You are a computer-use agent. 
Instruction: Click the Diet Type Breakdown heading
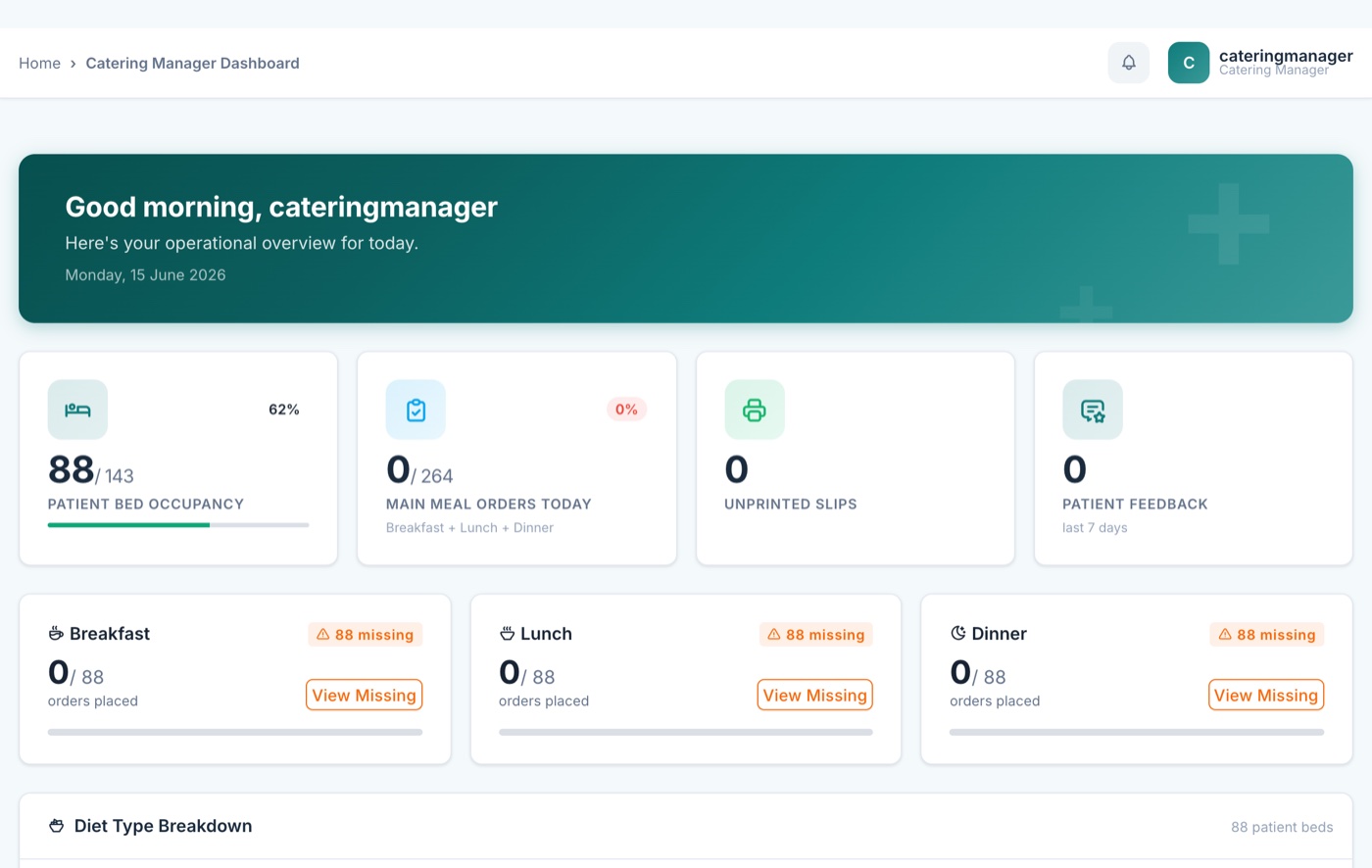[x=163, y=826]
